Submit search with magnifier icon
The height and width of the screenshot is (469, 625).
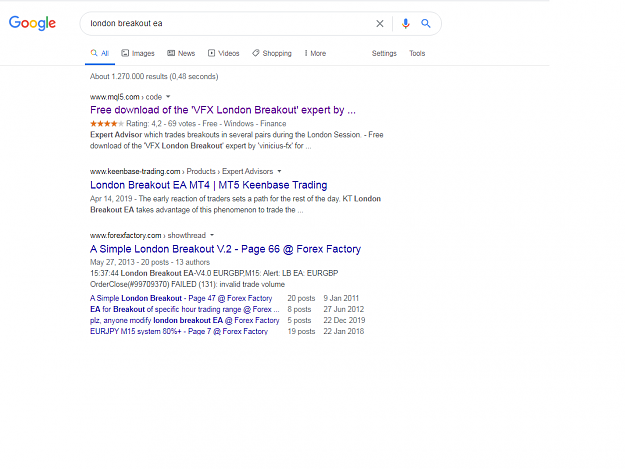click(x=426, y=24)
